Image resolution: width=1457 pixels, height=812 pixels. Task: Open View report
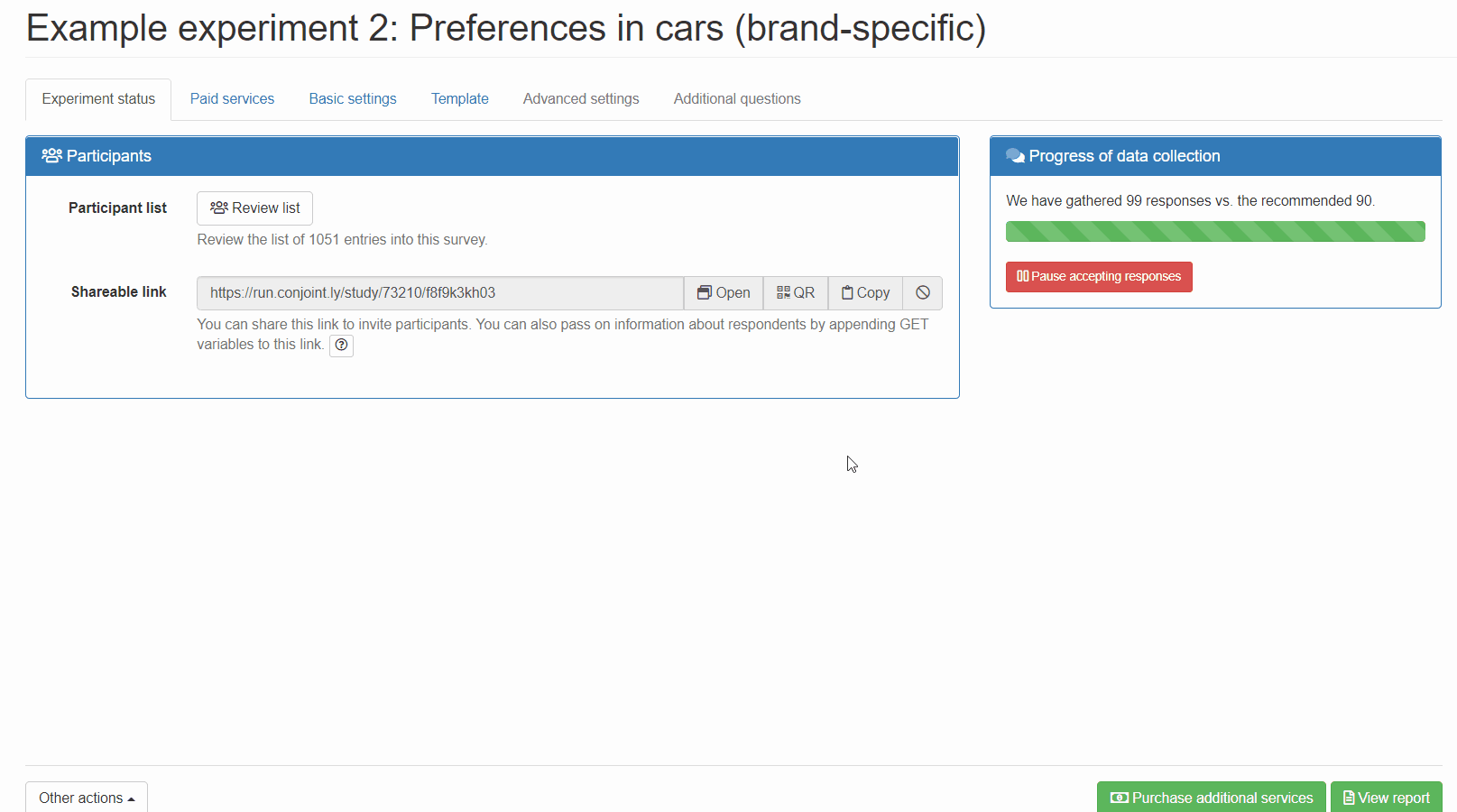coord(1387,798)
